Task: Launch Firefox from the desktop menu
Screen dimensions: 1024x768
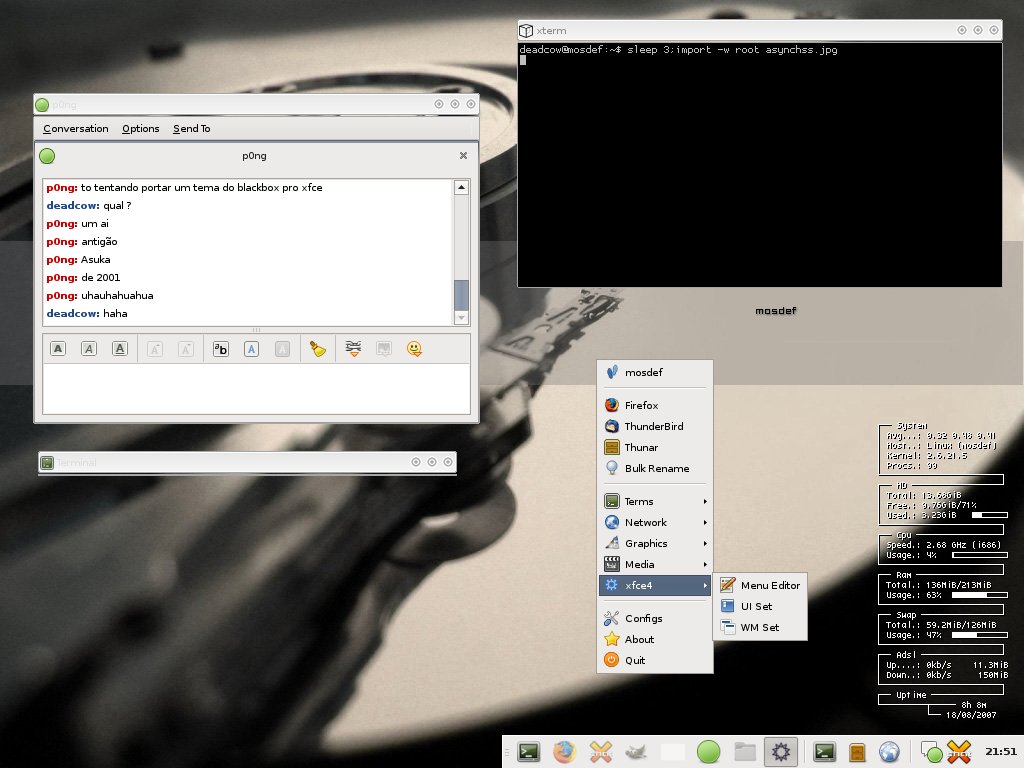Action: click(x=655, y=405)
